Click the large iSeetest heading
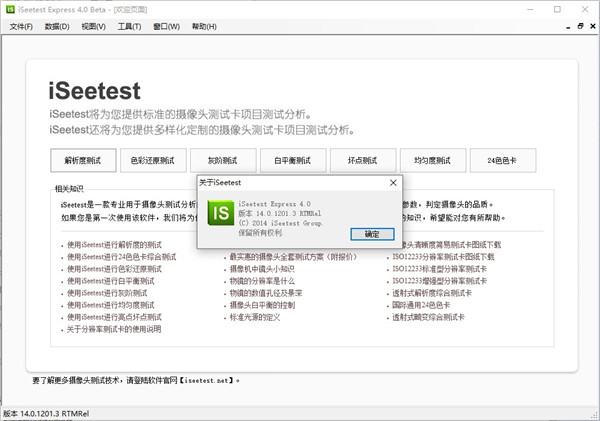 [95, 91]
